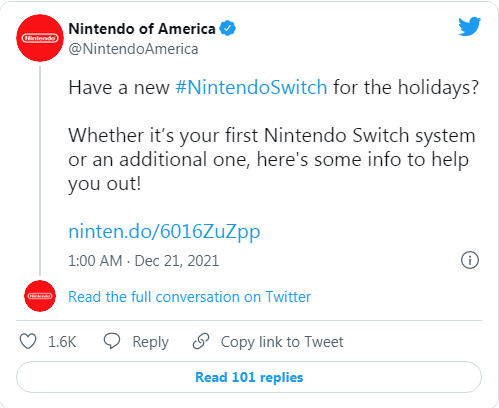This screenshot has height=408, width=499.
Task: Open the #NintendoSwitch hashtag
Action: click(251, 87)
